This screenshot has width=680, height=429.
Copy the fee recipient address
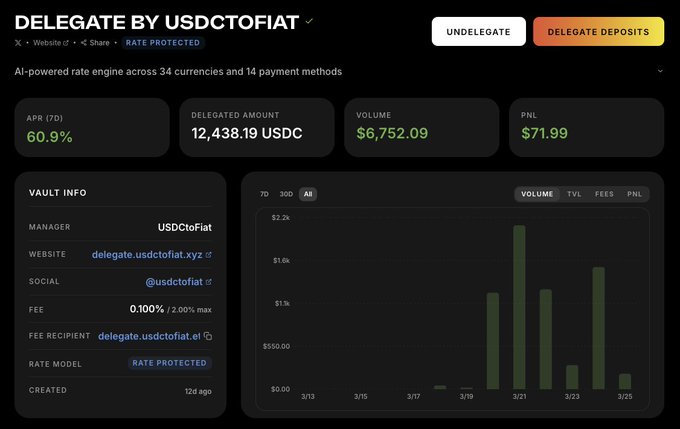[208, 336]
